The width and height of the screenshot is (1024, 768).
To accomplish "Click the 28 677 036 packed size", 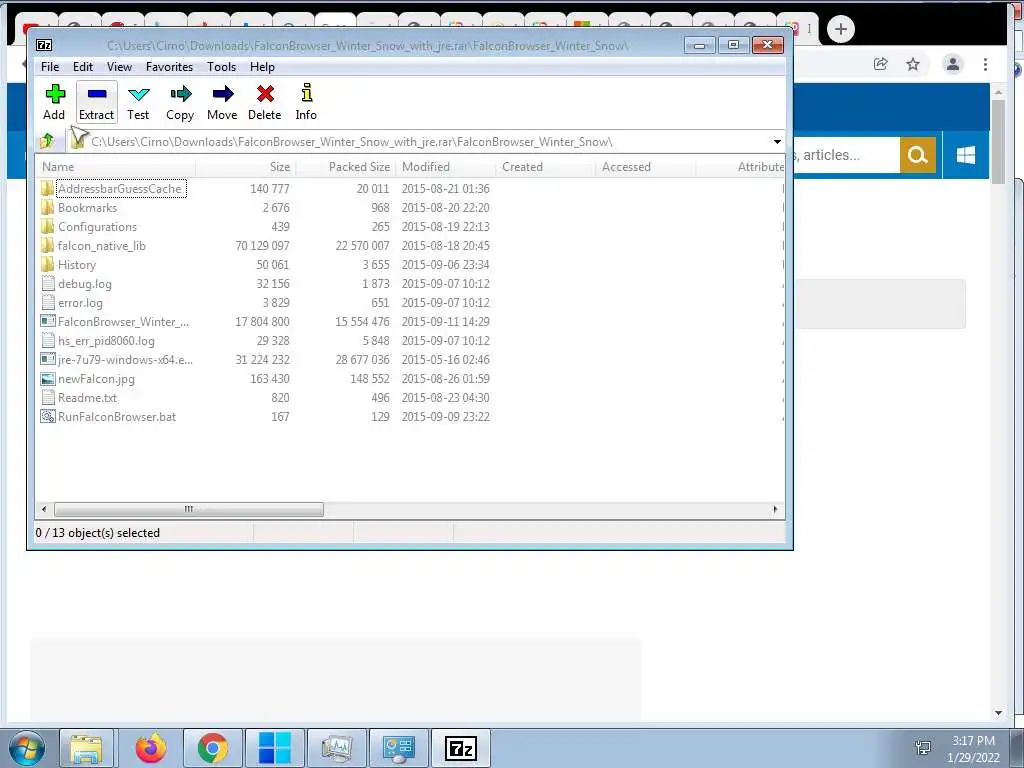I will (362, 360).
